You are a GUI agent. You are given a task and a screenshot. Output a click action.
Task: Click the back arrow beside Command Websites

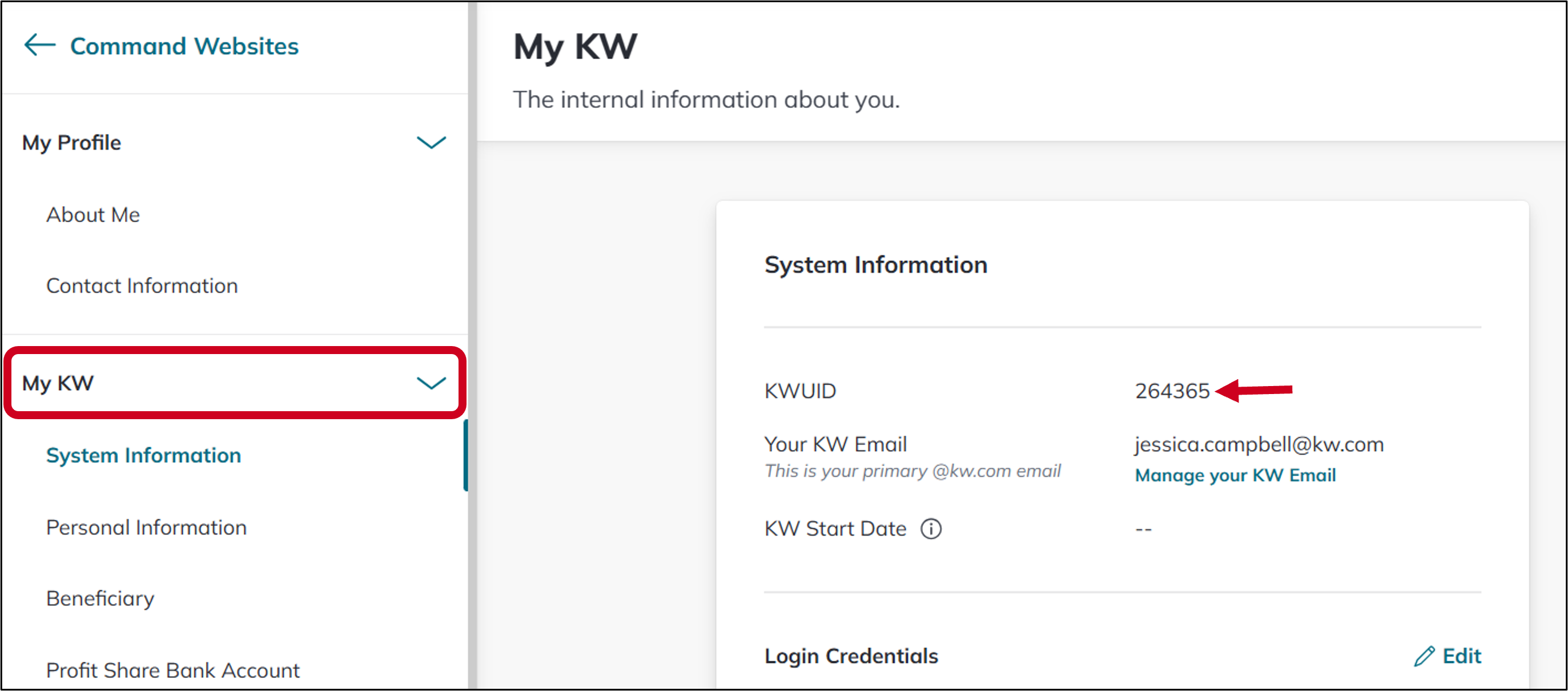click(x=39, y=46)
